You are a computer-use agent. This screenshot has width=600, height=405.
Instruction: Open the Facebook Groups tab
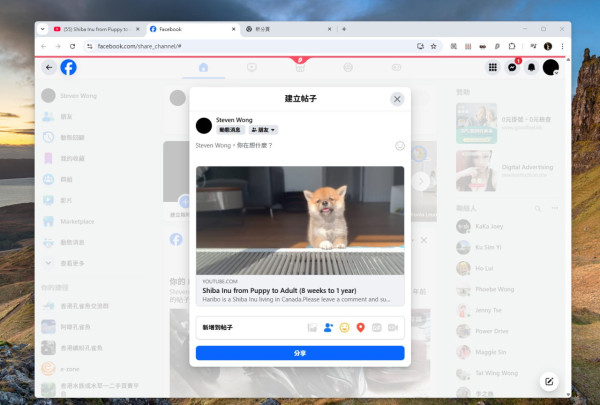348,68
